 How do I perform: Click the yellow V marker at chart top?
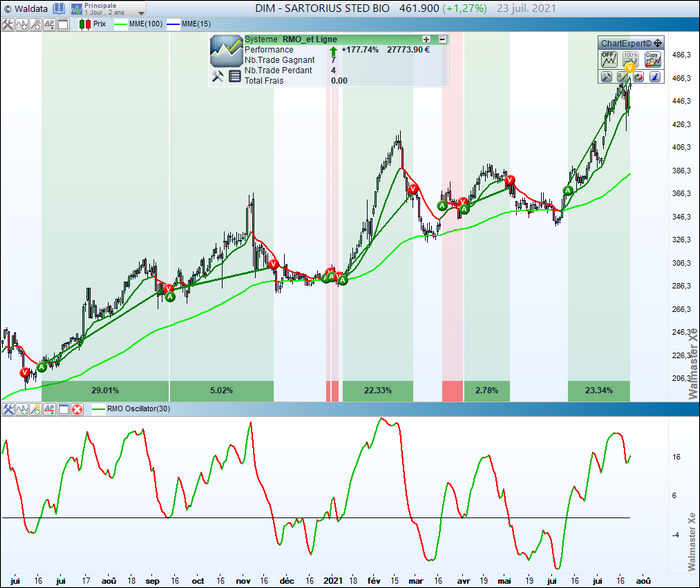click(x=630, y=68)
